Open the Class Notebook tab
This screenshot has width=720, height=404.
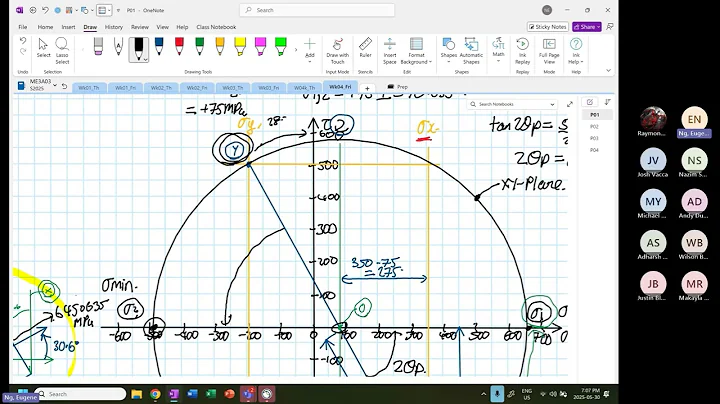(216, 27)
